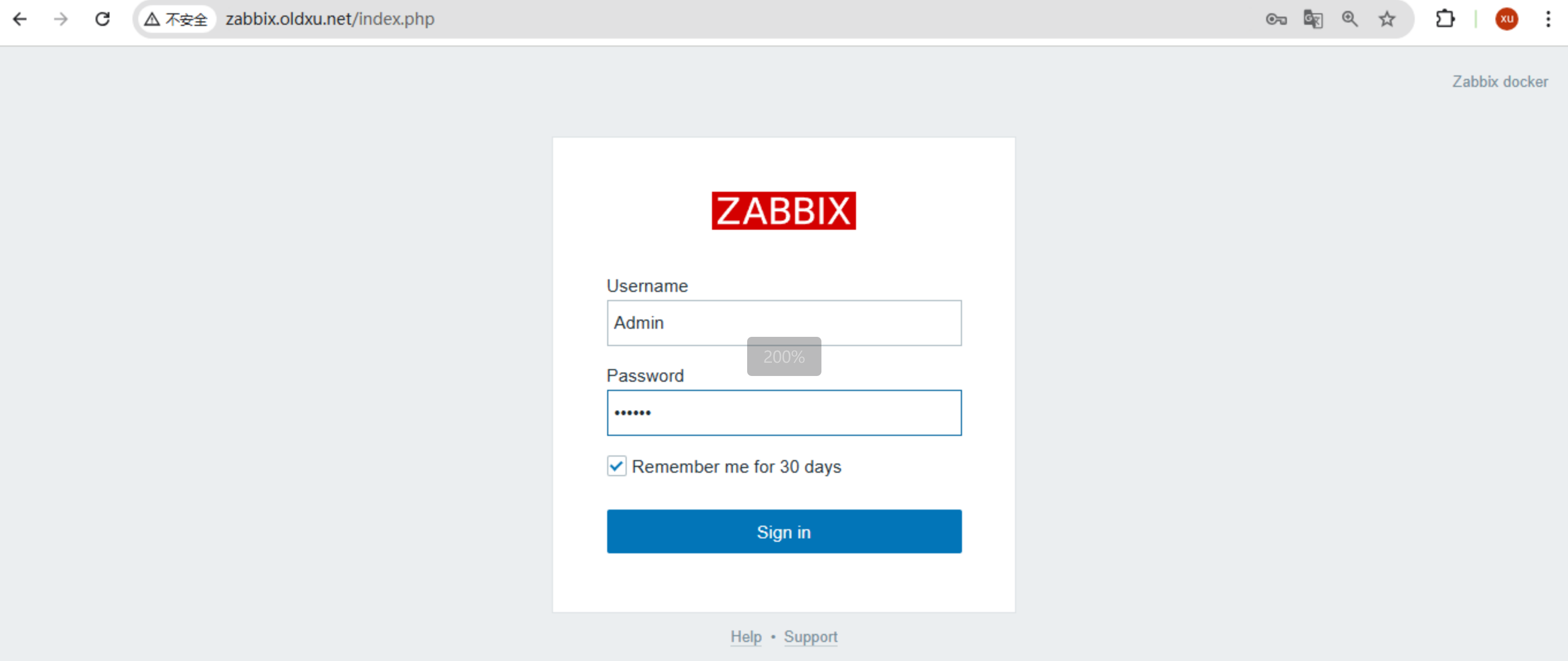Image resolution: width=1568 pixels, height=661 pixels.
Task: Open the Help link
Action: pos(745,637)
